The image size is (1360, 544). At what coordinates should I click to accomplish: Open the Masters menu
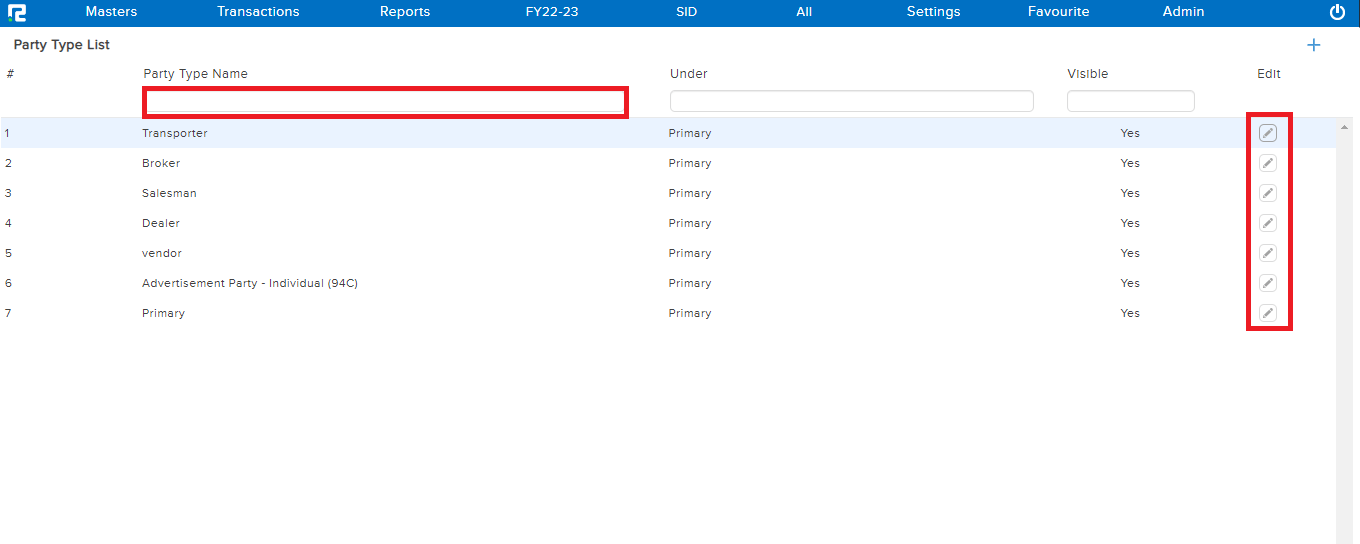pyautogui.click(x=111, y=12)
